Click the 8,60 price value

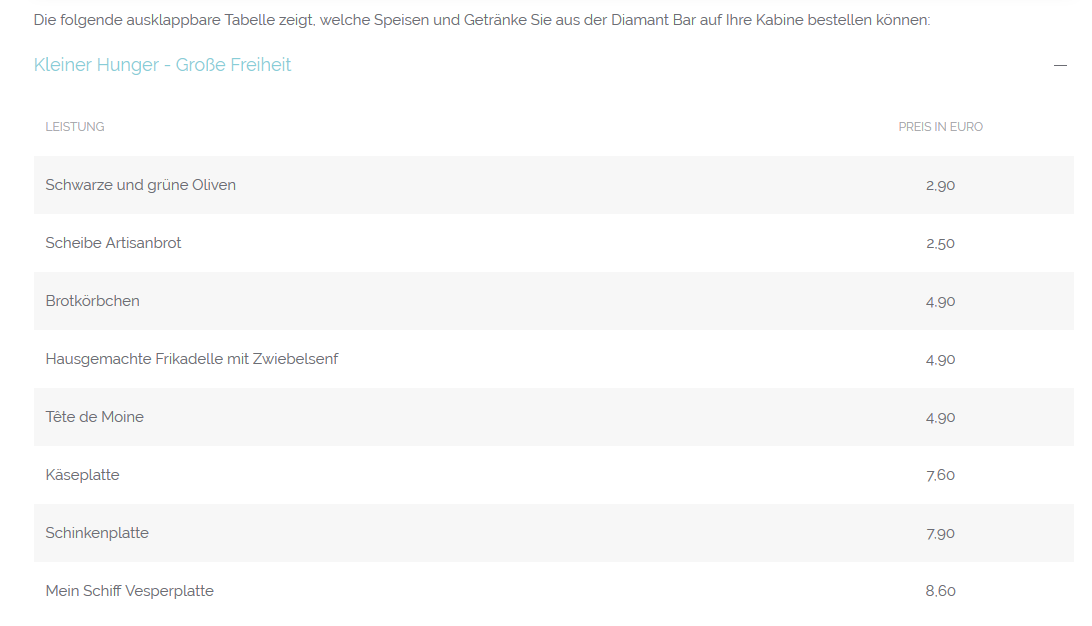pyautogui.click(x=940, y=591)
